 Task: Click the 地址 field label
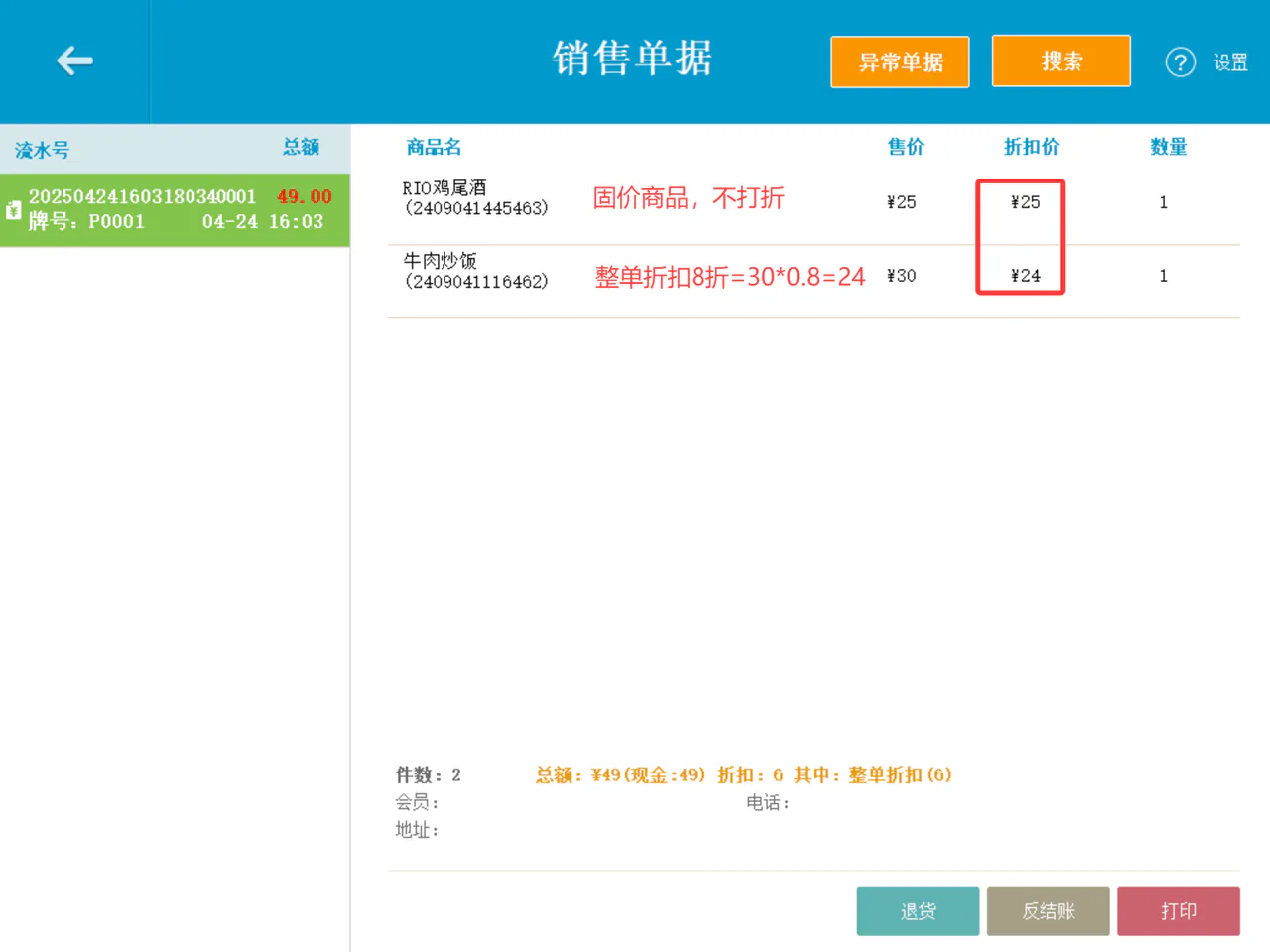tap(417, 830)
